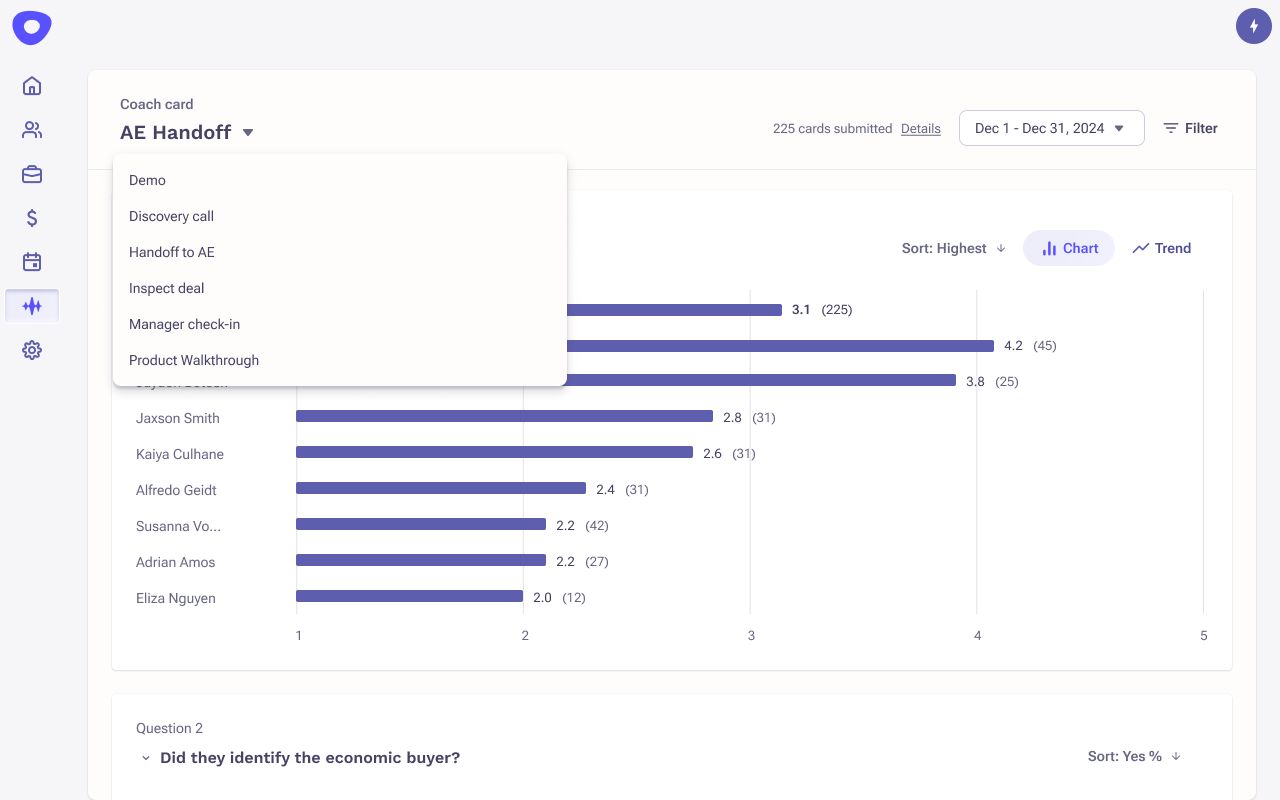Click Alfredo Geidt's 2.4 bar
1280x800 pixels.
pyautogui.click(x=441, y=488)
